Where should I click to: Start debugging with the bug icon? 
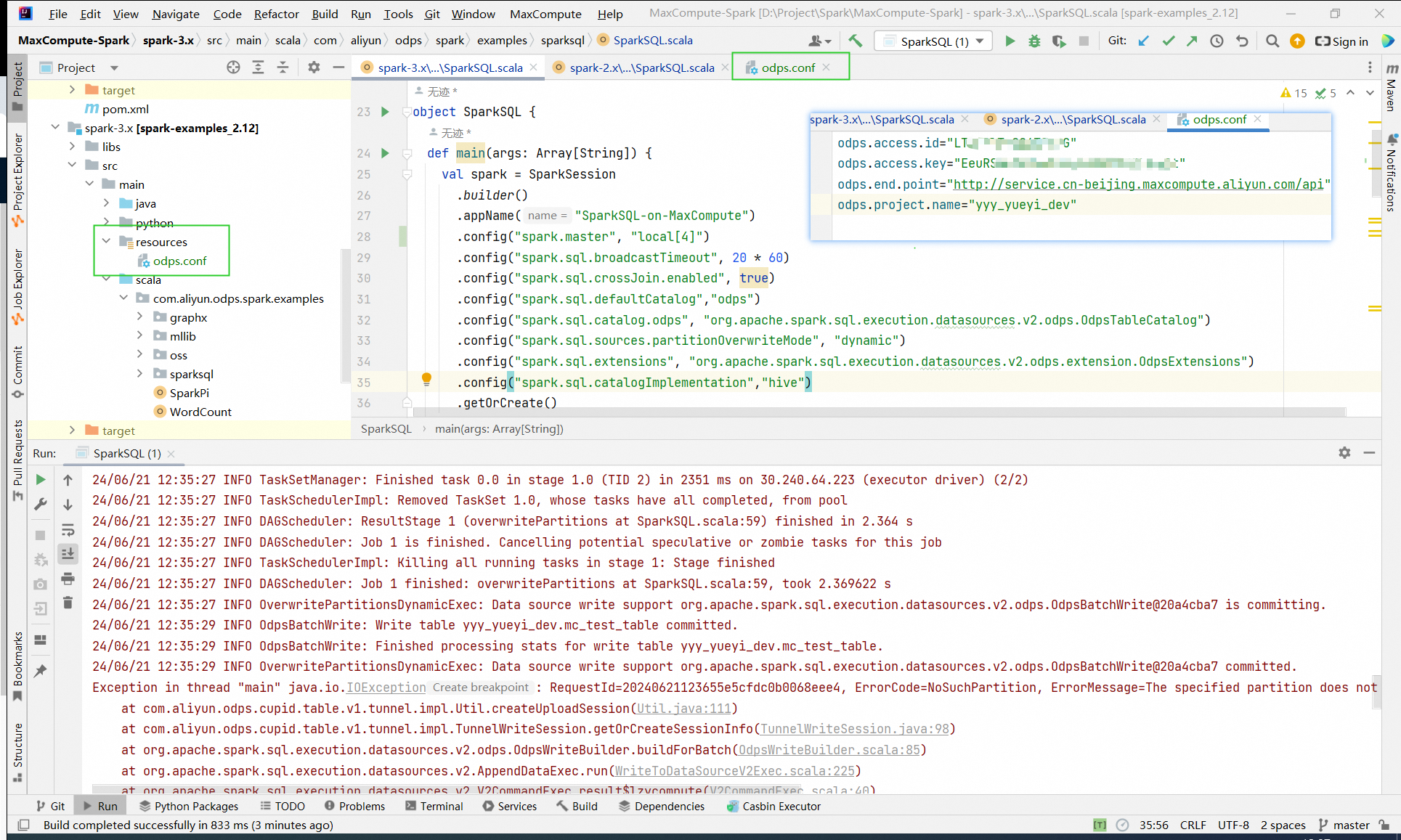coord(1034,41)
